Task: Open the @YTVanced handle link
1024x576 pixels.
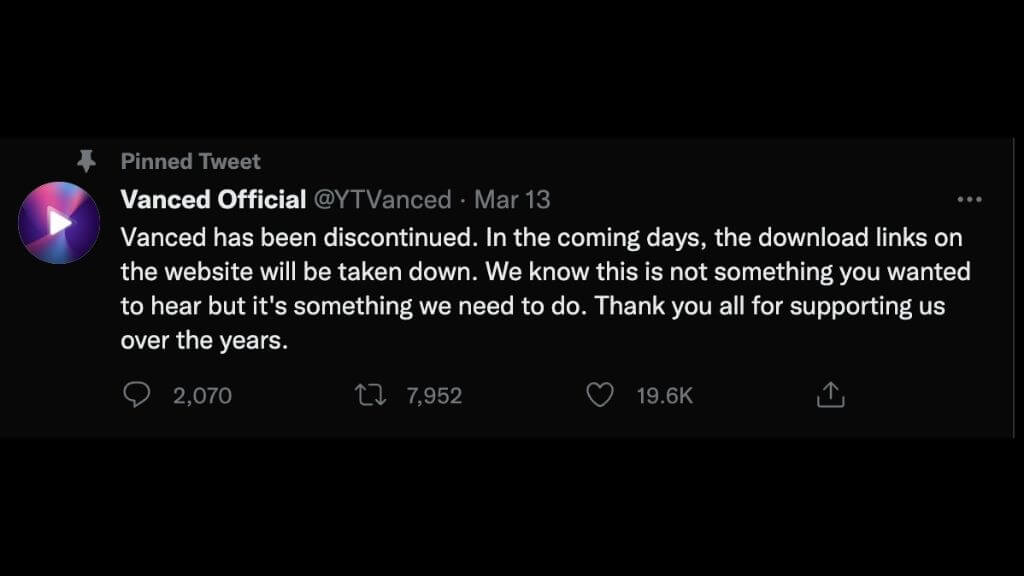Action: point(383,200)
